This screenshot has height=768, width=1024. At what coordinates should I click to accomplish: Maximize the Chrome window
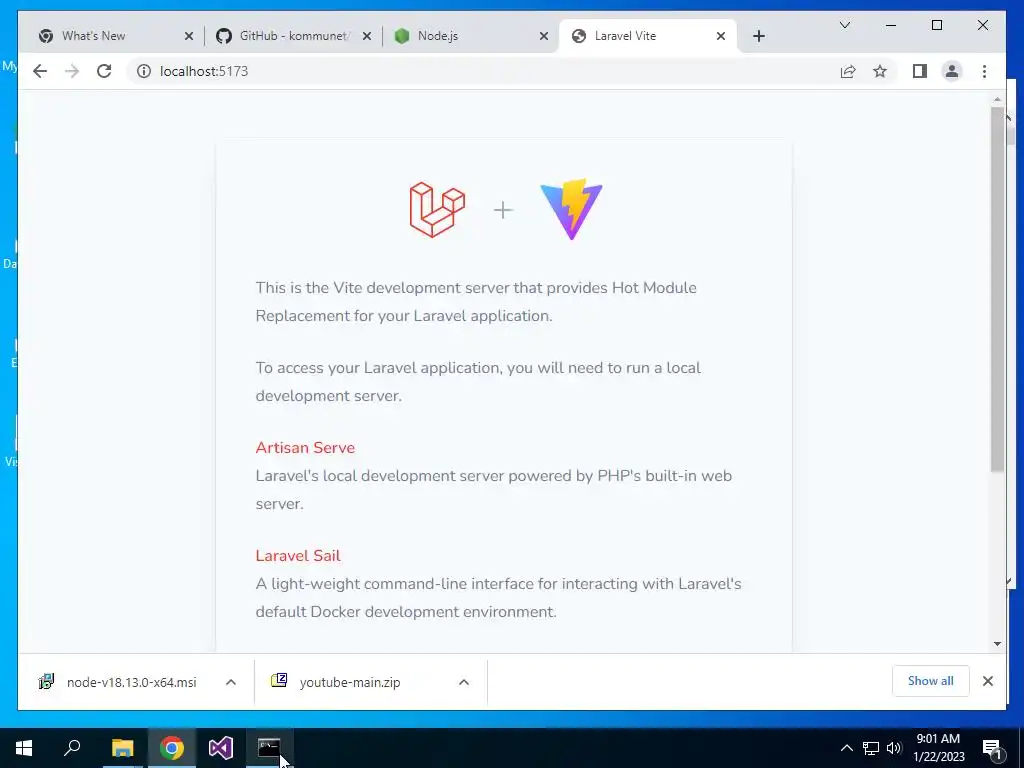(x=936, y=25)
